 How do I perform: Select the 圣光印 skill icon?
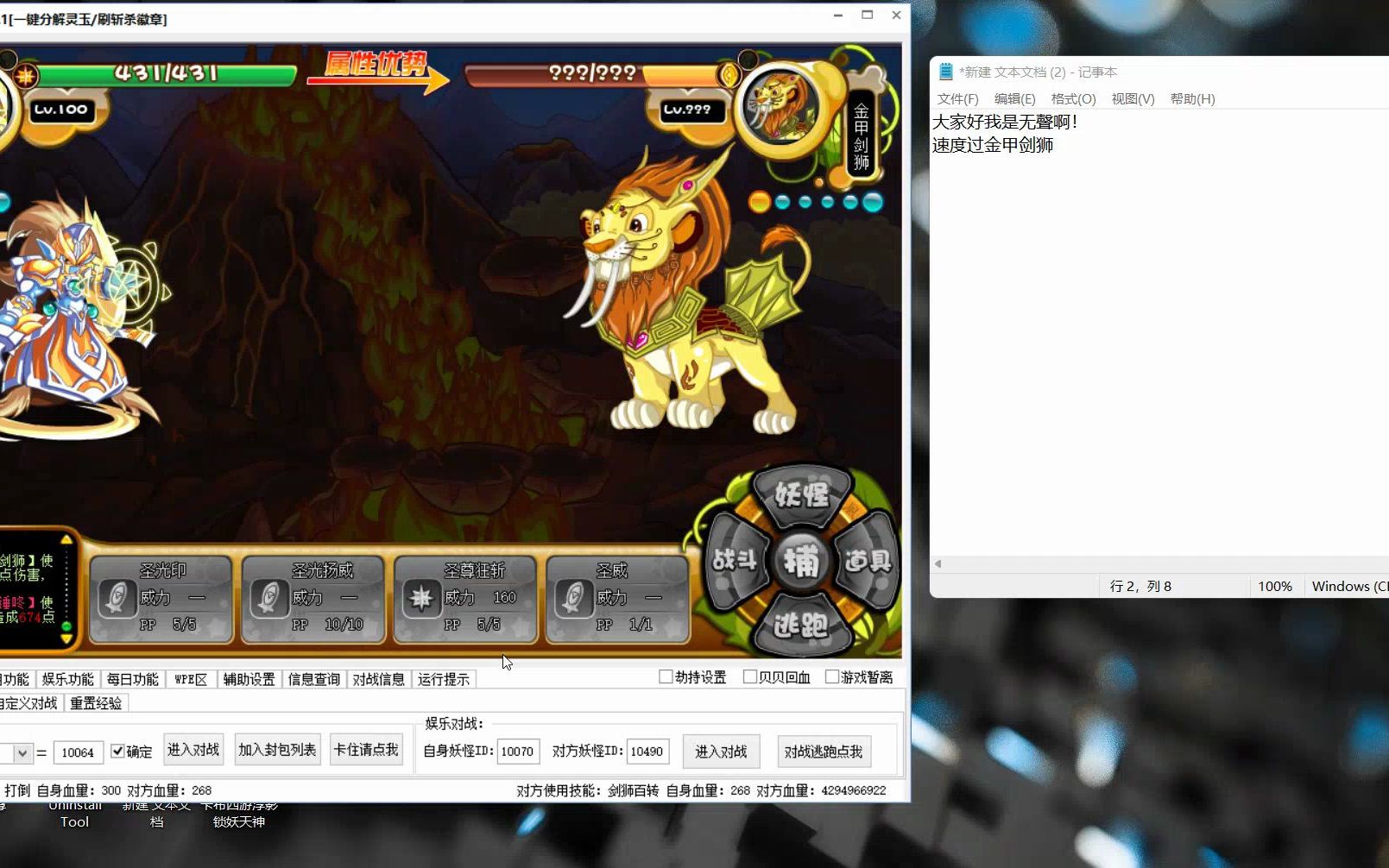coord(117,598)
